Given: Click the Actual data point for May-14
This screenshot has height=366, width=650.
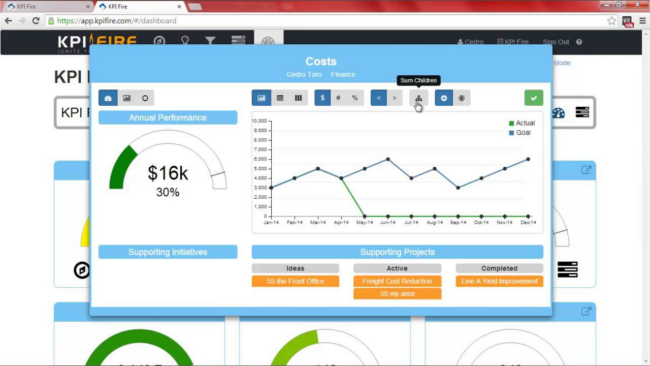Looking at the screenshot, I should [x=365, y=216].
